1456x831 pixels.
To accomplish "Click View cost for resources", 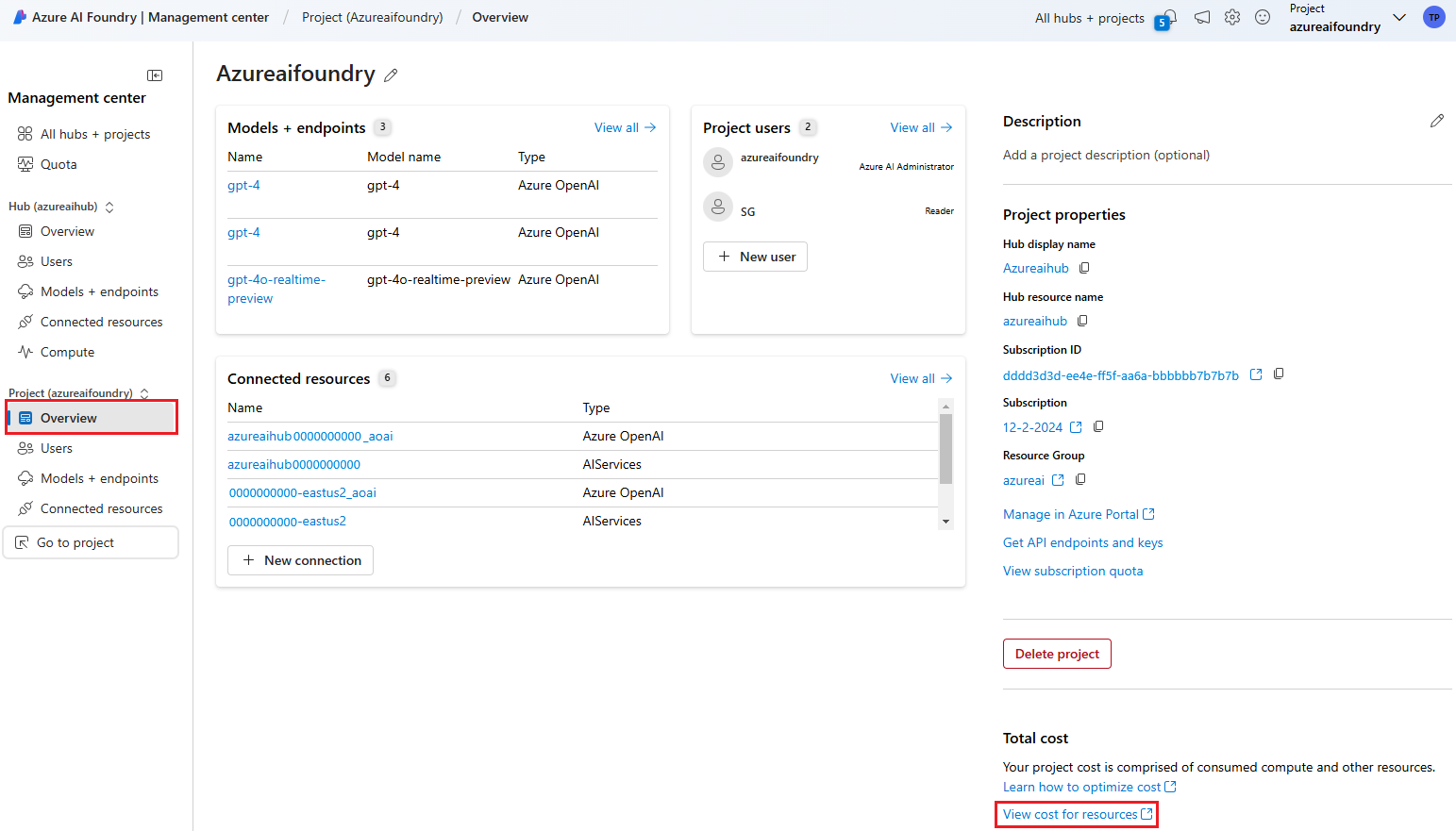I will (1078, 814).
